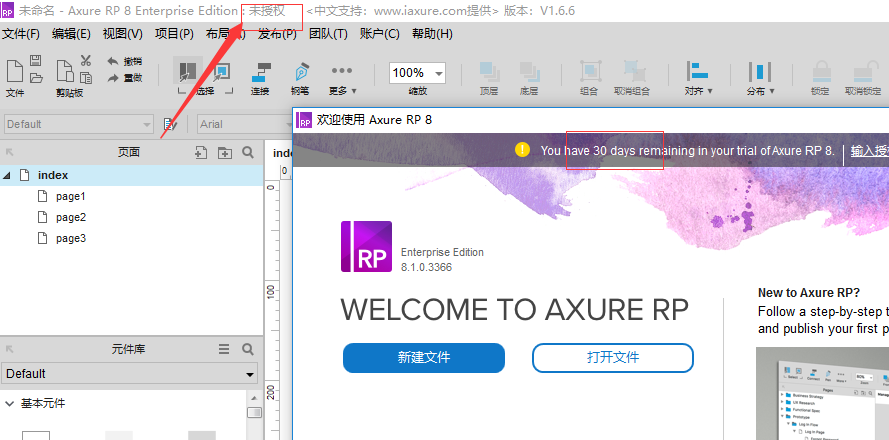889x440 pixels.
Task: Select the 钢笔 pen tool
Action: click(300, 78)
